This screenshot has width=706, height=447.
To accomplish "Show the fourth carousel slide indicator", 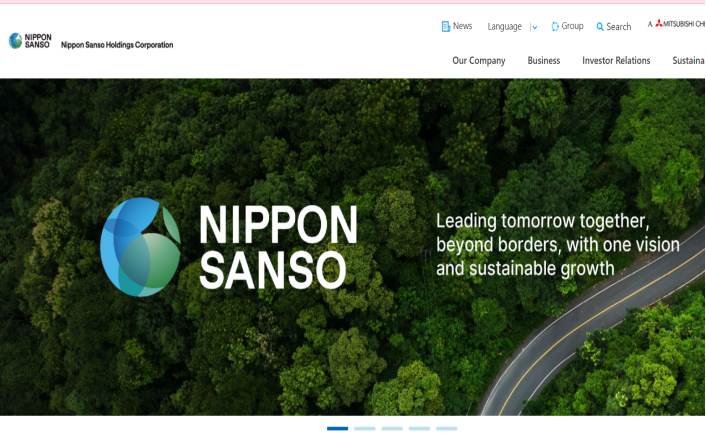I will tap(419, 428).
